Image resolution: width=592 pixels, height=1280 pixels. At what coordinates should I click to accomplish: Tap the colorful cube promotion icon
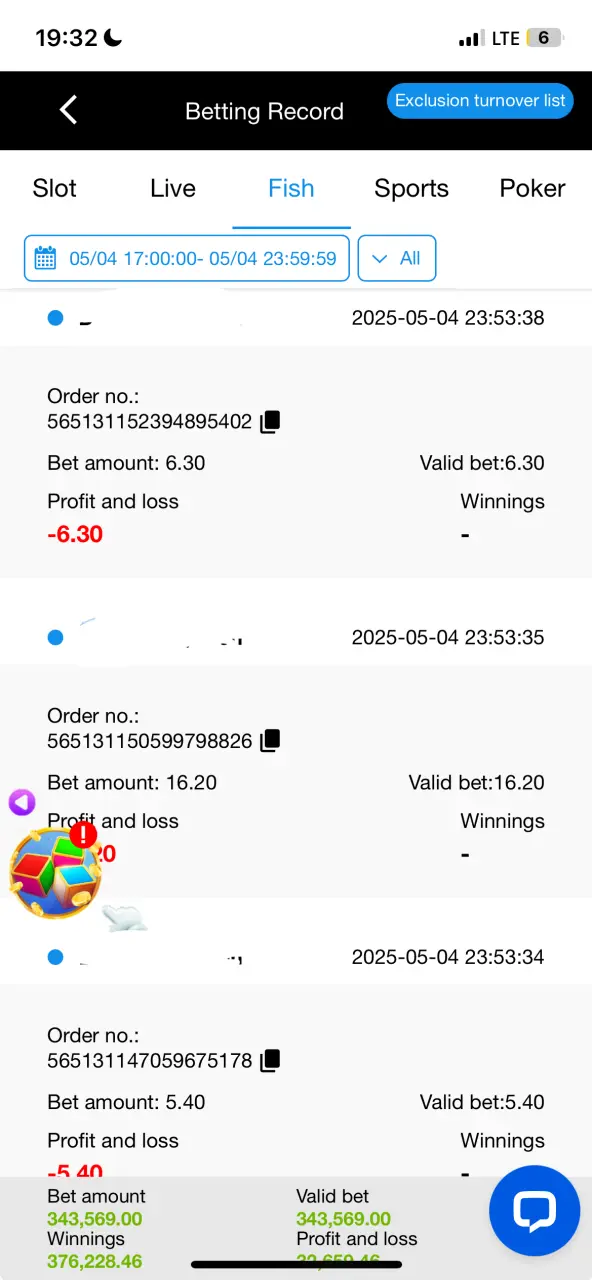(55, 872)
